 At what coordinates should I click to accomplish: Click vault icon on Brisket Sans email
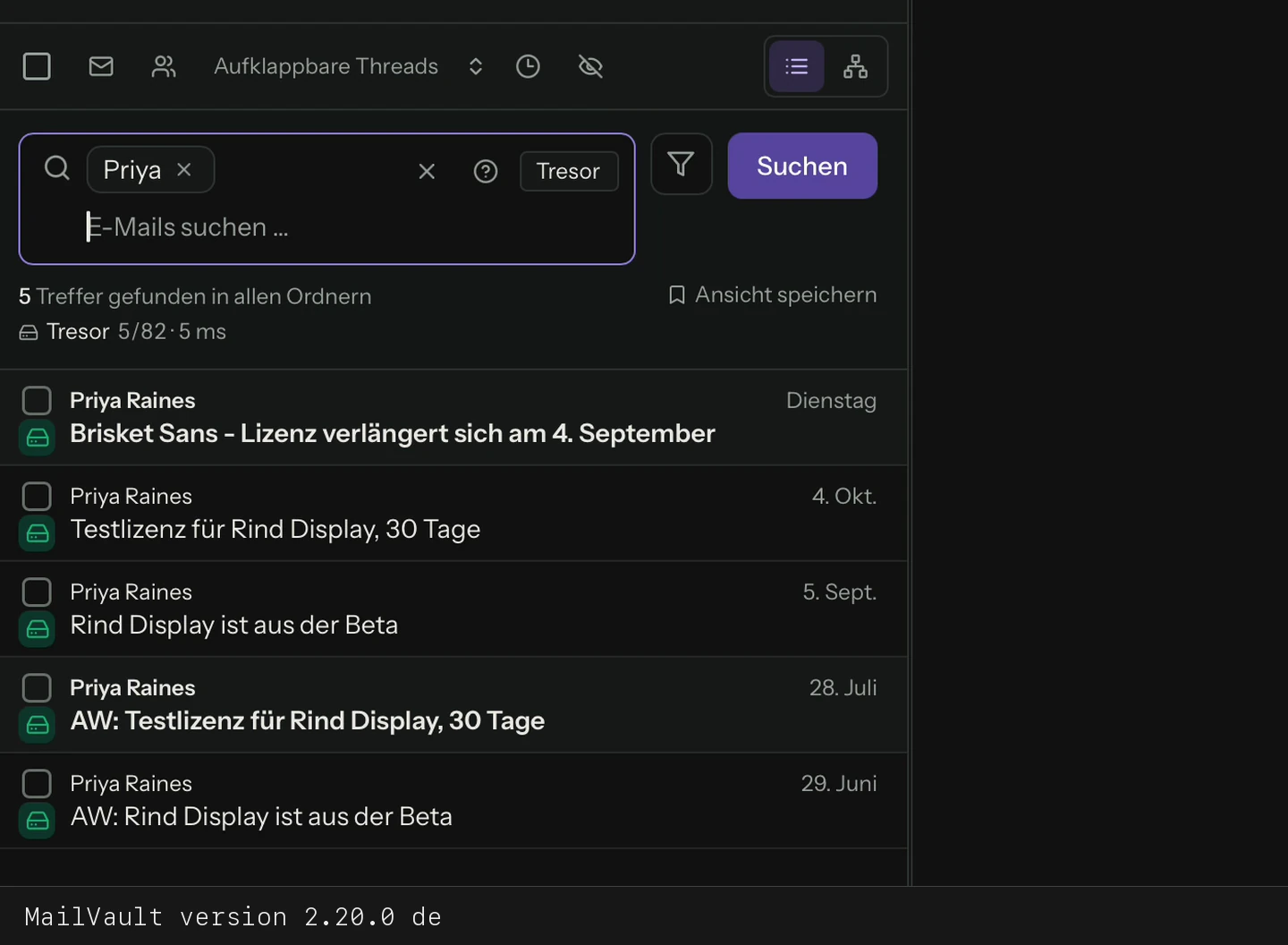tap(38, 438)
